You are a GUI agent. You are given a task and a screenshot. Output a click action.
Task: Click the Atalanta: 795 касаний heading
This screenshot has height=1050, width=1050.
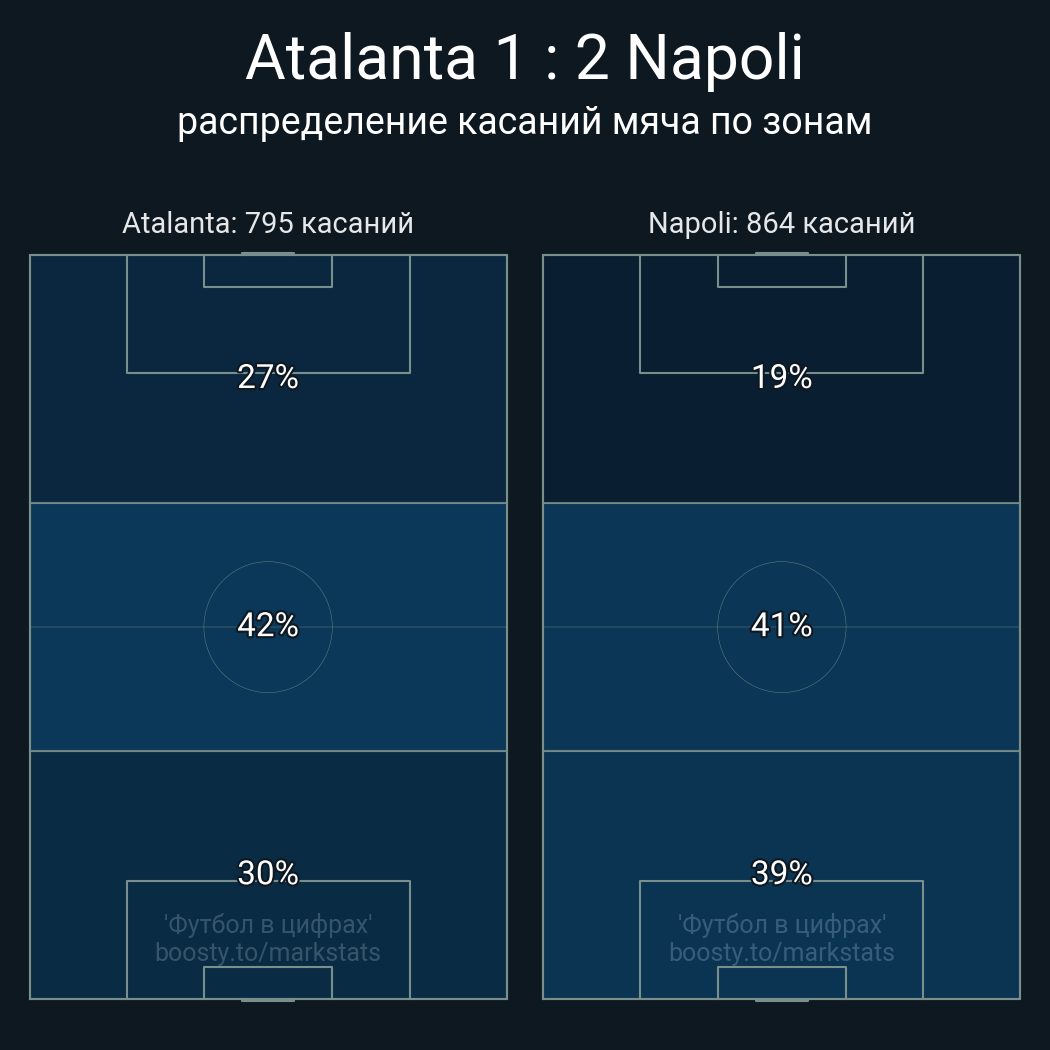click(267, 223)
